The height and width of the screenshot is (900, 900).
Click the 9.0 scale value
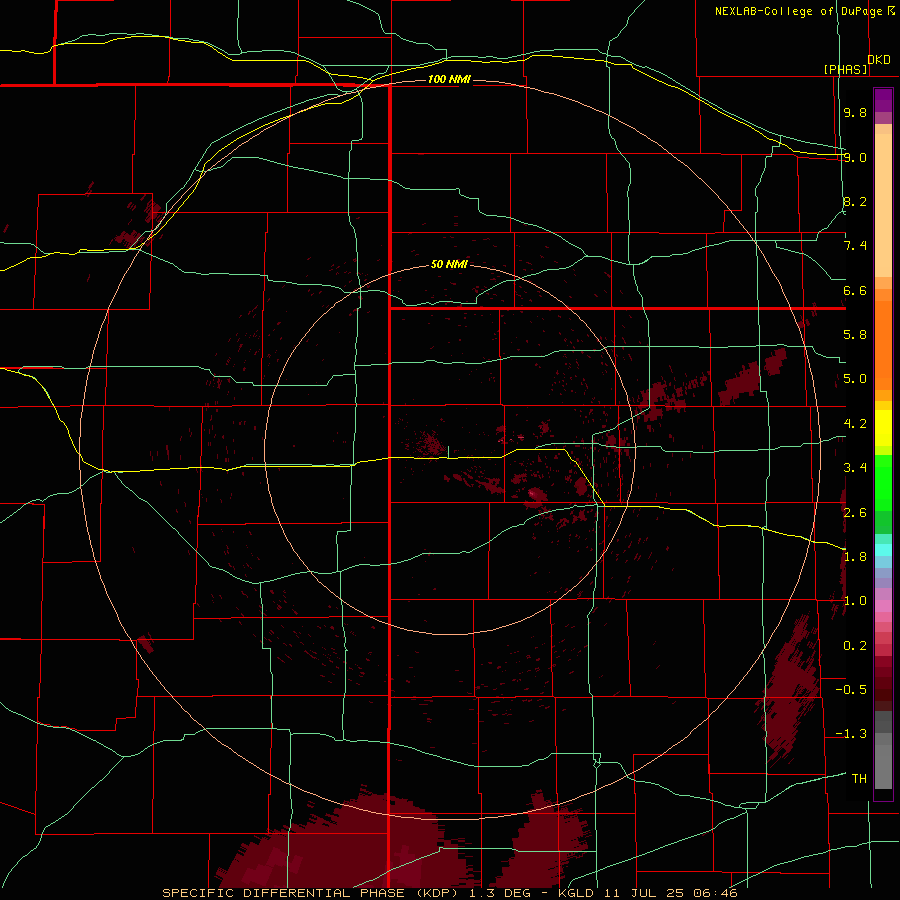click(855, 157)
